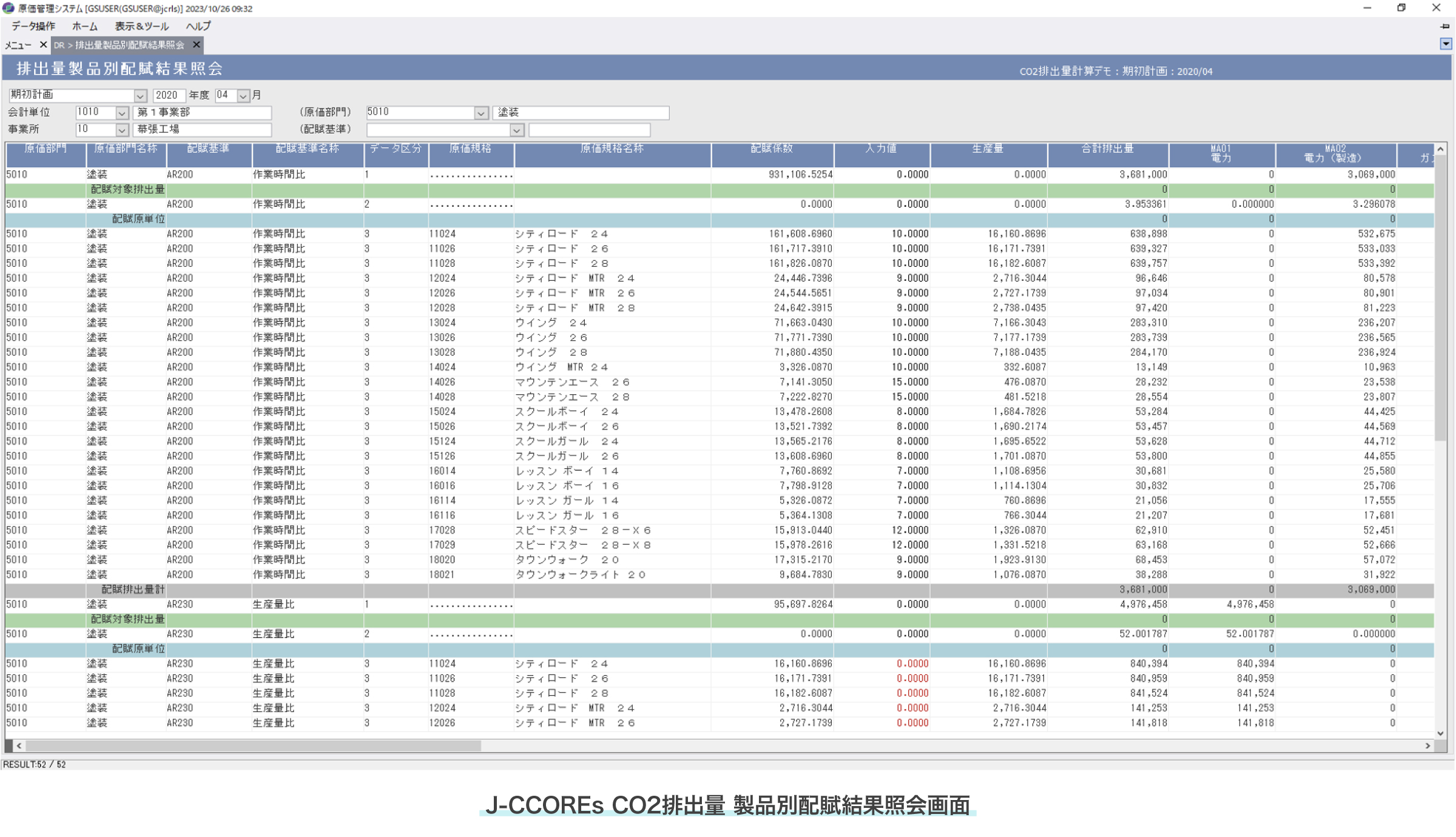Open the month 04 dropdown
Viewport: 1456px width, 837px height.
(243, 96)
